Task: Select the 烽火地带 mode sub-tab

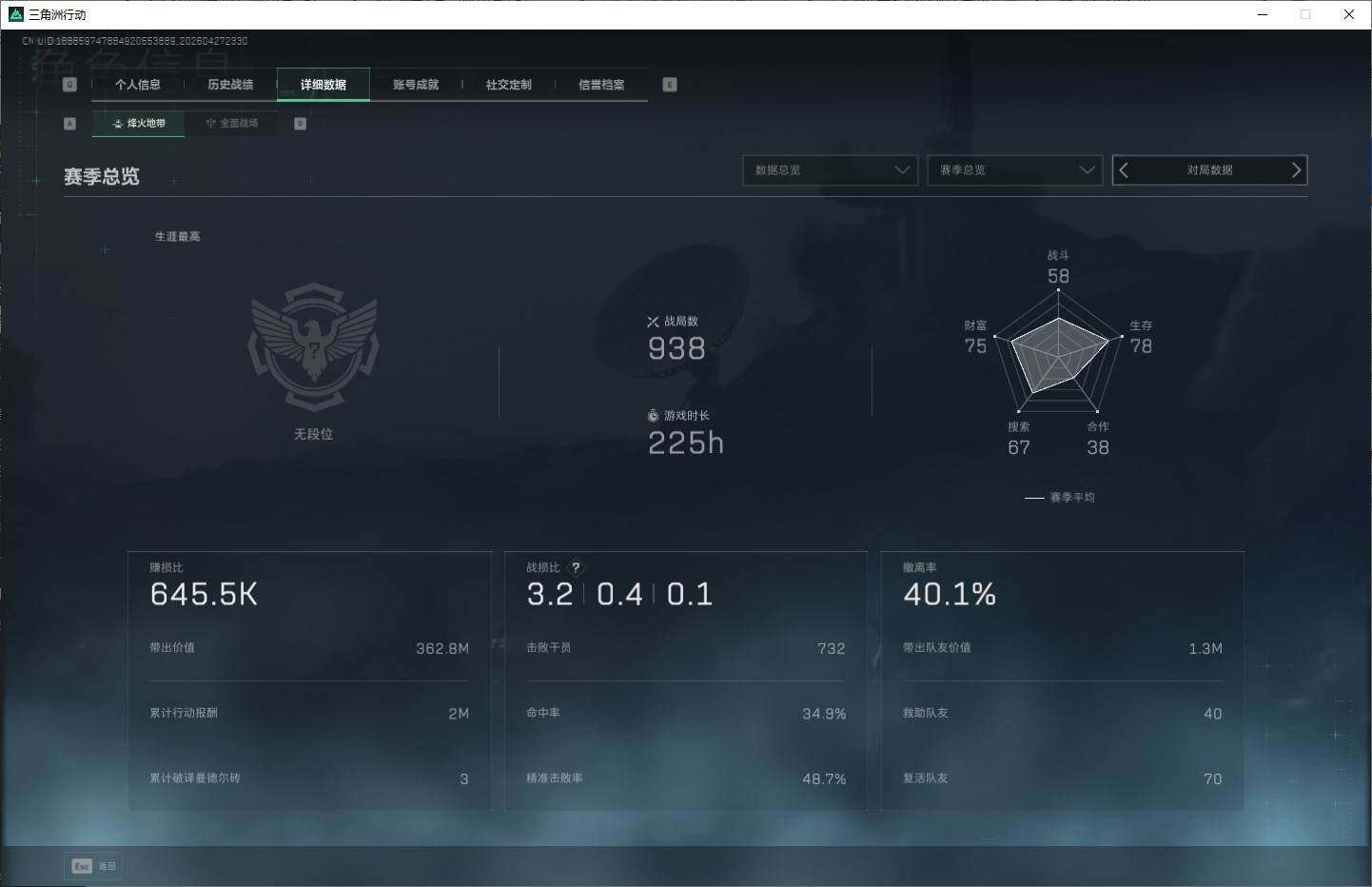Action: (x=139, y=123)
